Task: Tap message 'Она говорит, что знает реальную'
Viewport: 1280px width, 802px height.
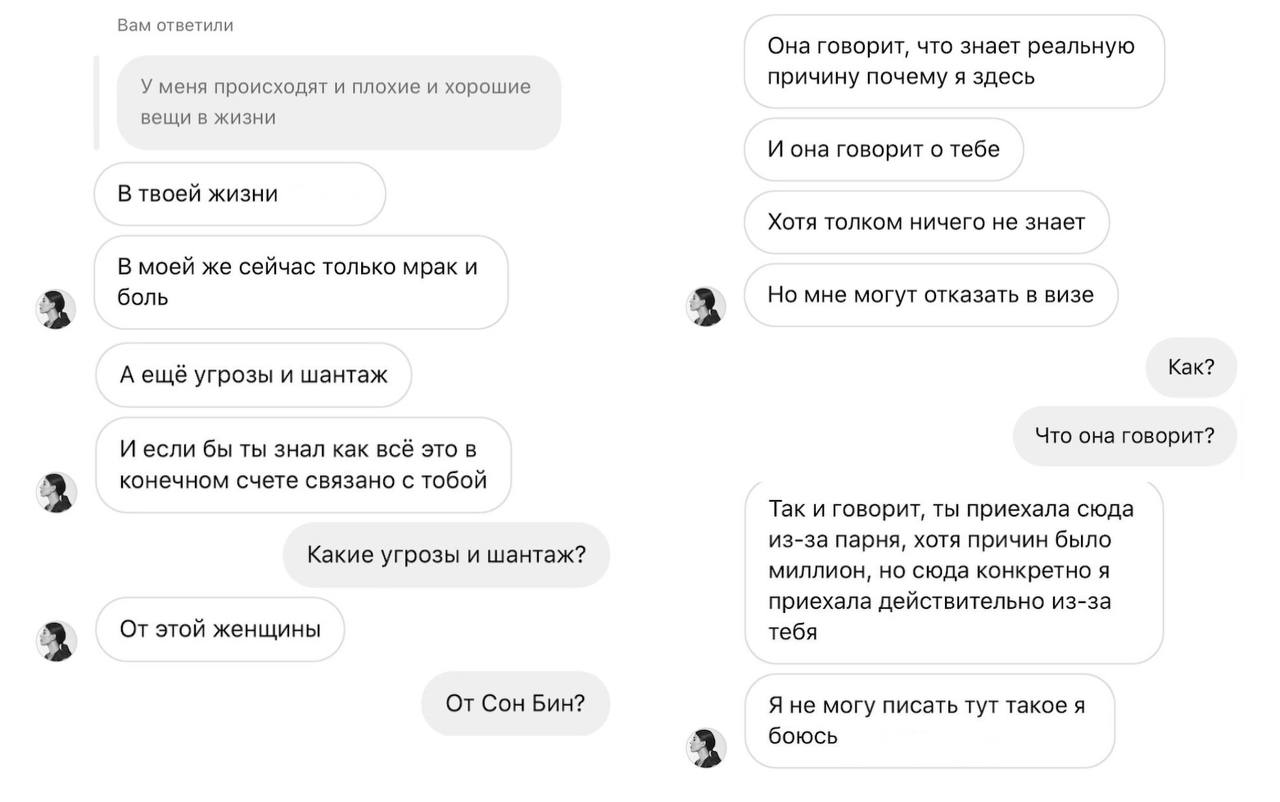Action: point(955,61)
